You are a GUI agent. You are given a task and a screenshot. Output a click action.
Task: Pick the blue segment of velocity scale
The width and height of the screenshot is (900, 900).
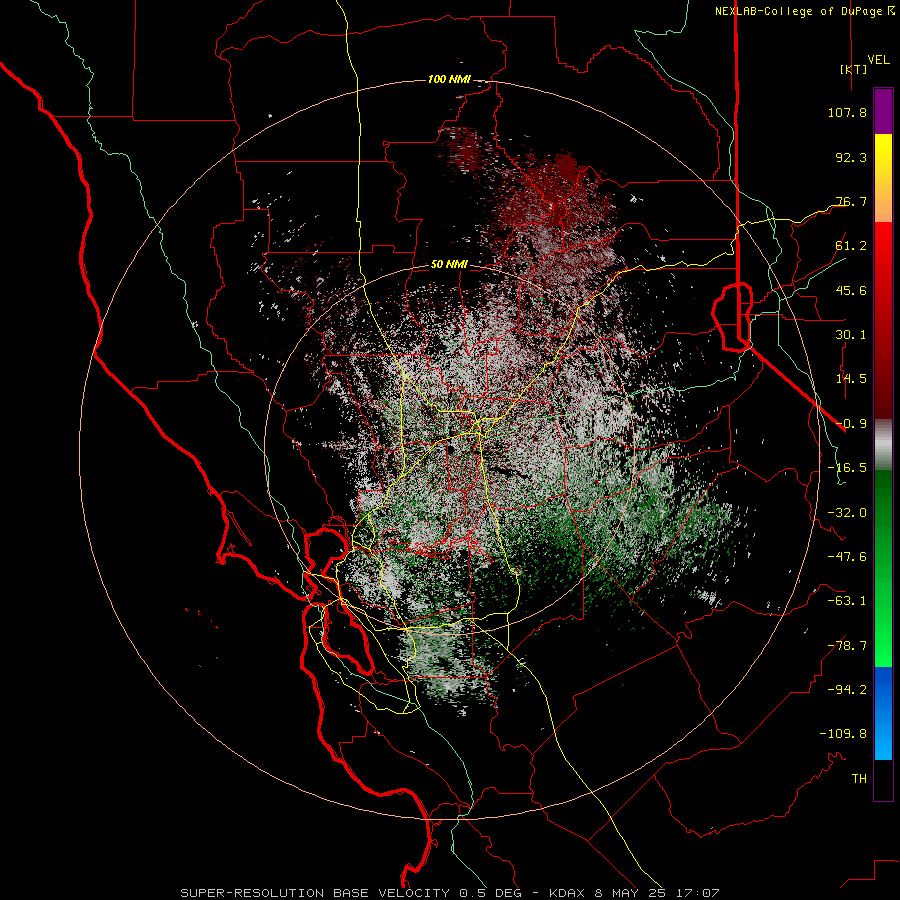883,713
